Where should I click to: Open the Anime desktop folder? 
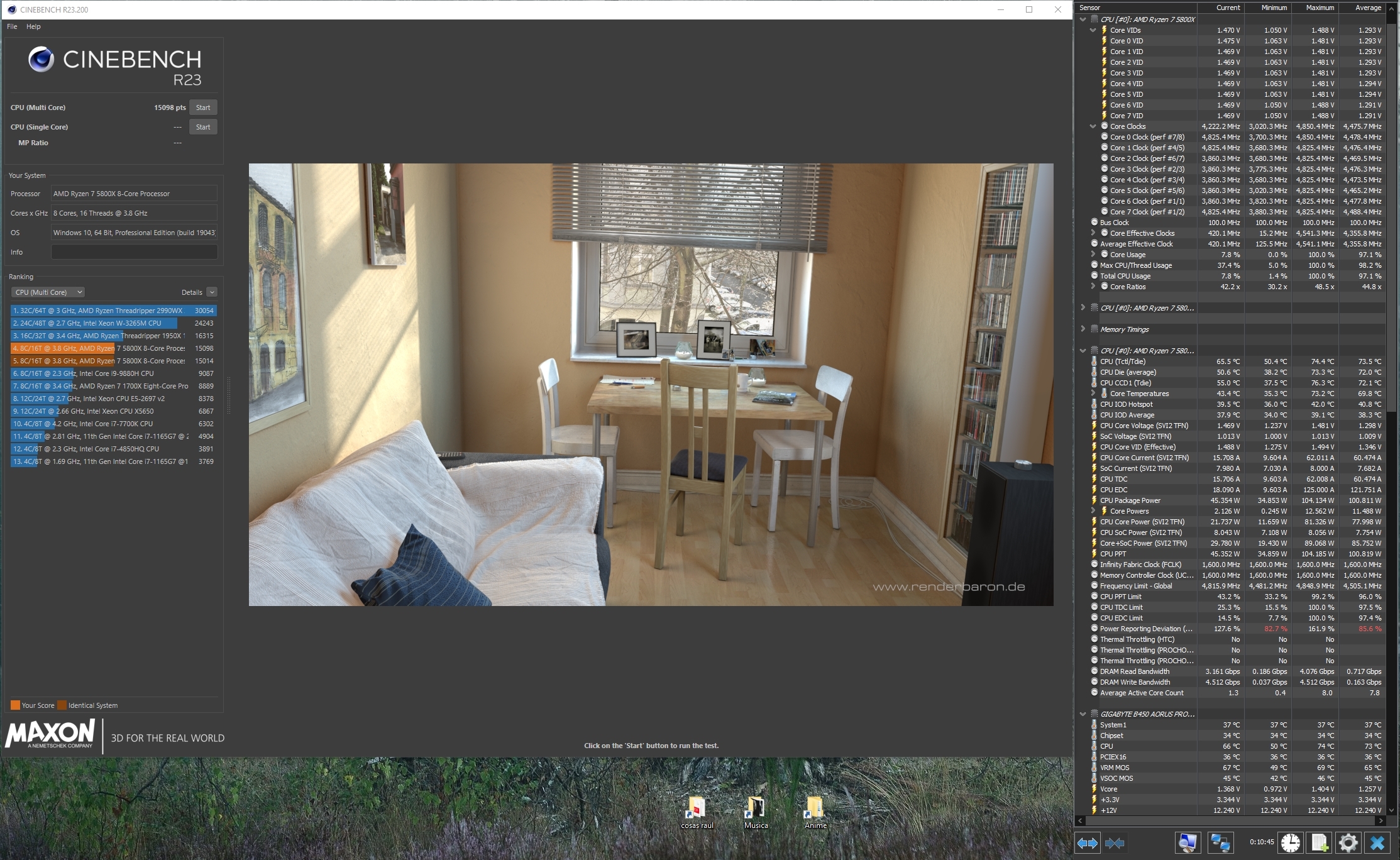coord(815,811)
